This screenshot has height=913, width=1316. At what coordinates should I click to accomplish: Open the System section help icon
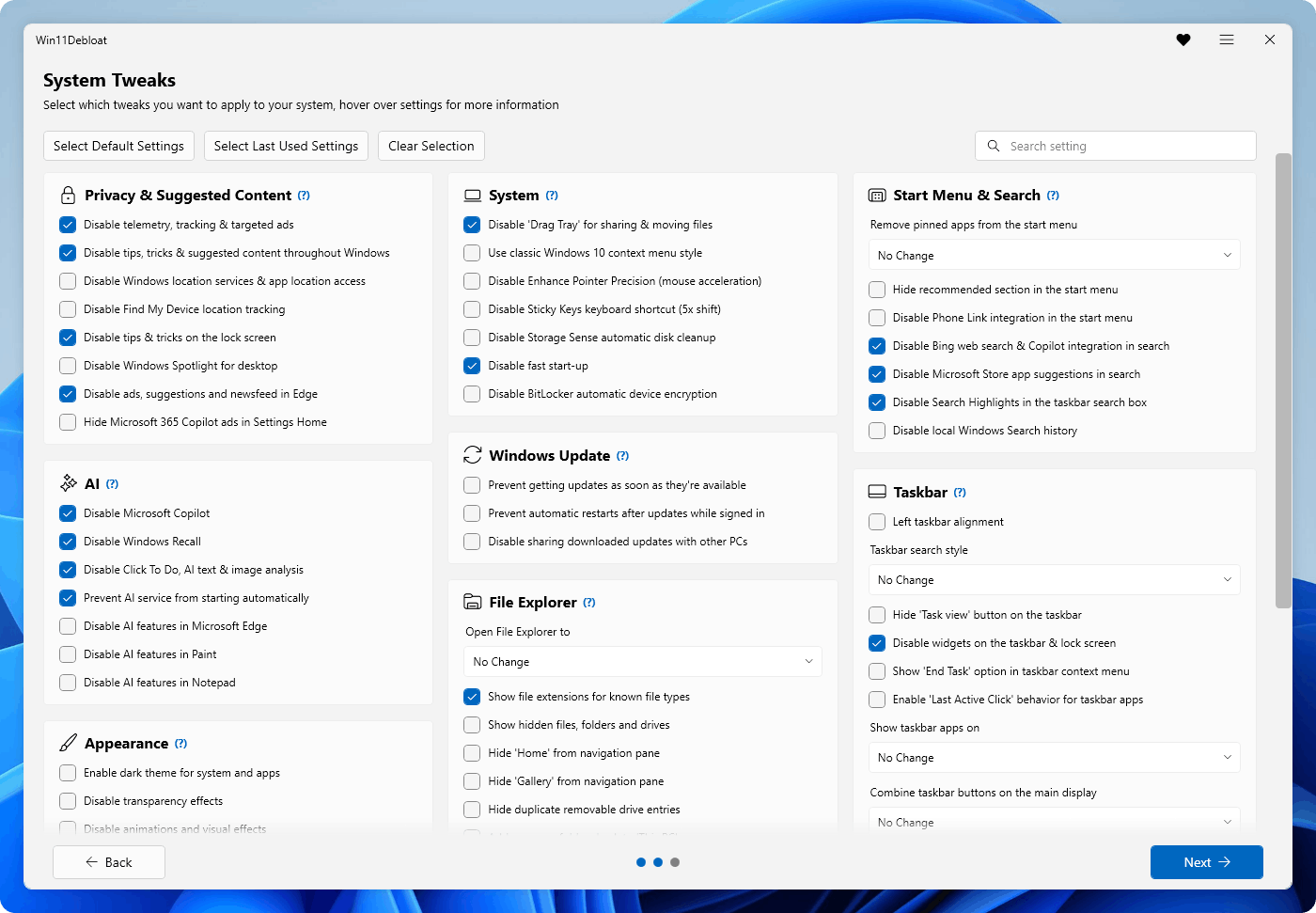pyautogui.click(x=553, y=195)
